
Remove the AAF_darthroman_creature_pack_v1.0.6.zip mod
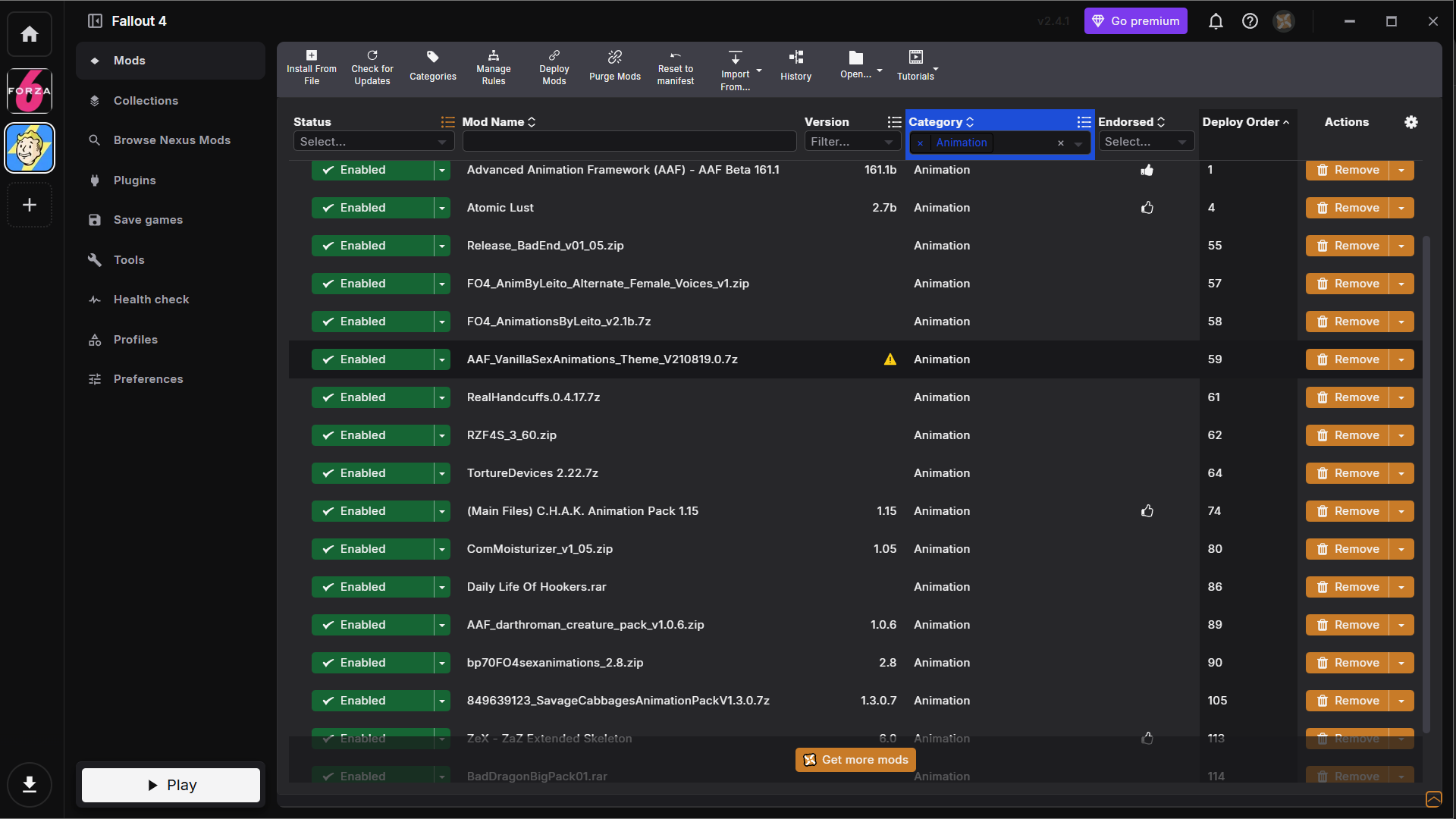coord(1348,625)
